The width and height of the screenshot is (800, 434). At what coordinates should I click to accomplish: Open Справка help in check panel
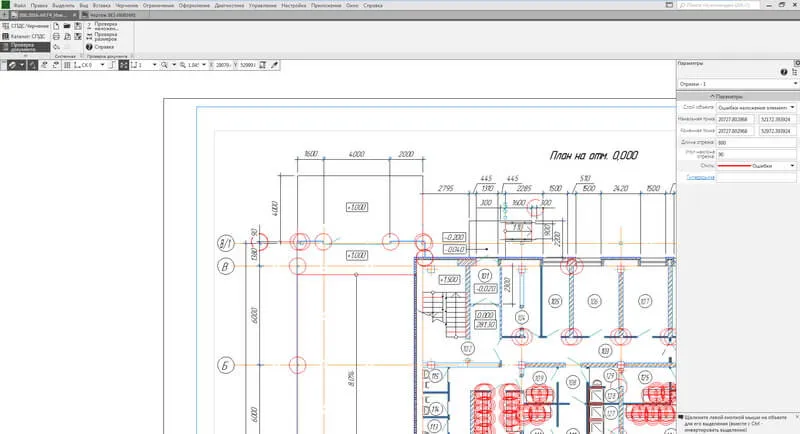(104, 47)
